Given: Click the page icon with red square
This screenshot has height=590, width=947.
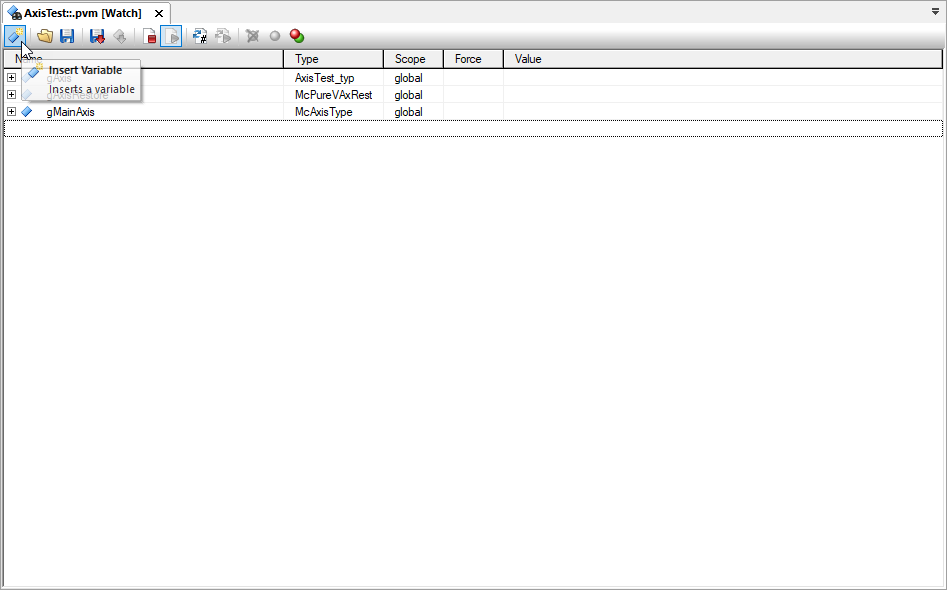Looking at the screenshot, I should [x=149, y=36].
